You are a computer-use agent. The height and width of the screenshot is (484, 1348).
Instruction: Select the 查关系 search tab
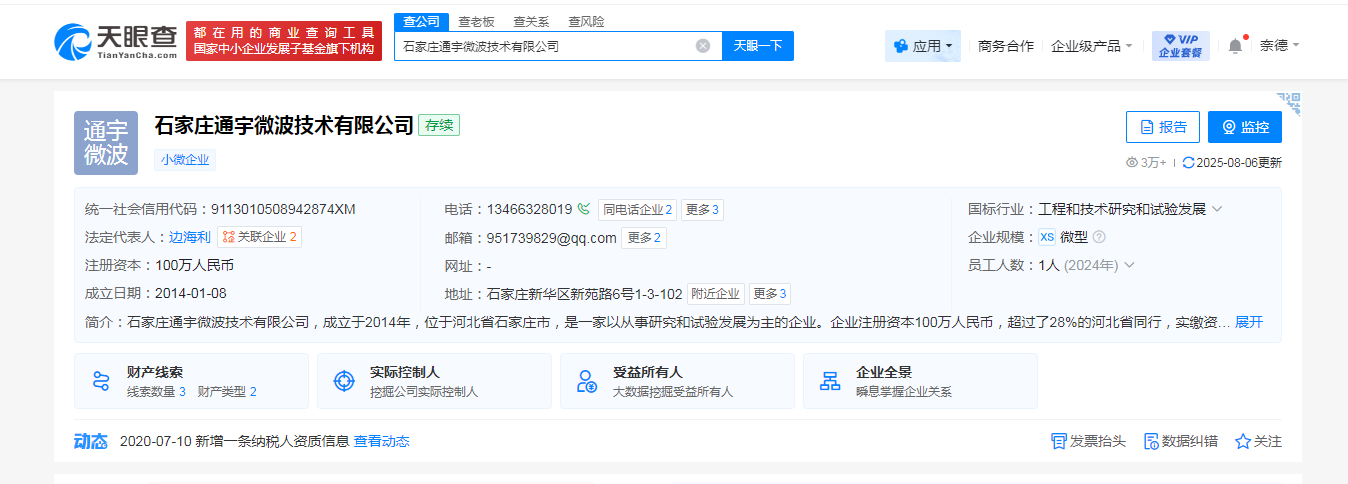531,22
